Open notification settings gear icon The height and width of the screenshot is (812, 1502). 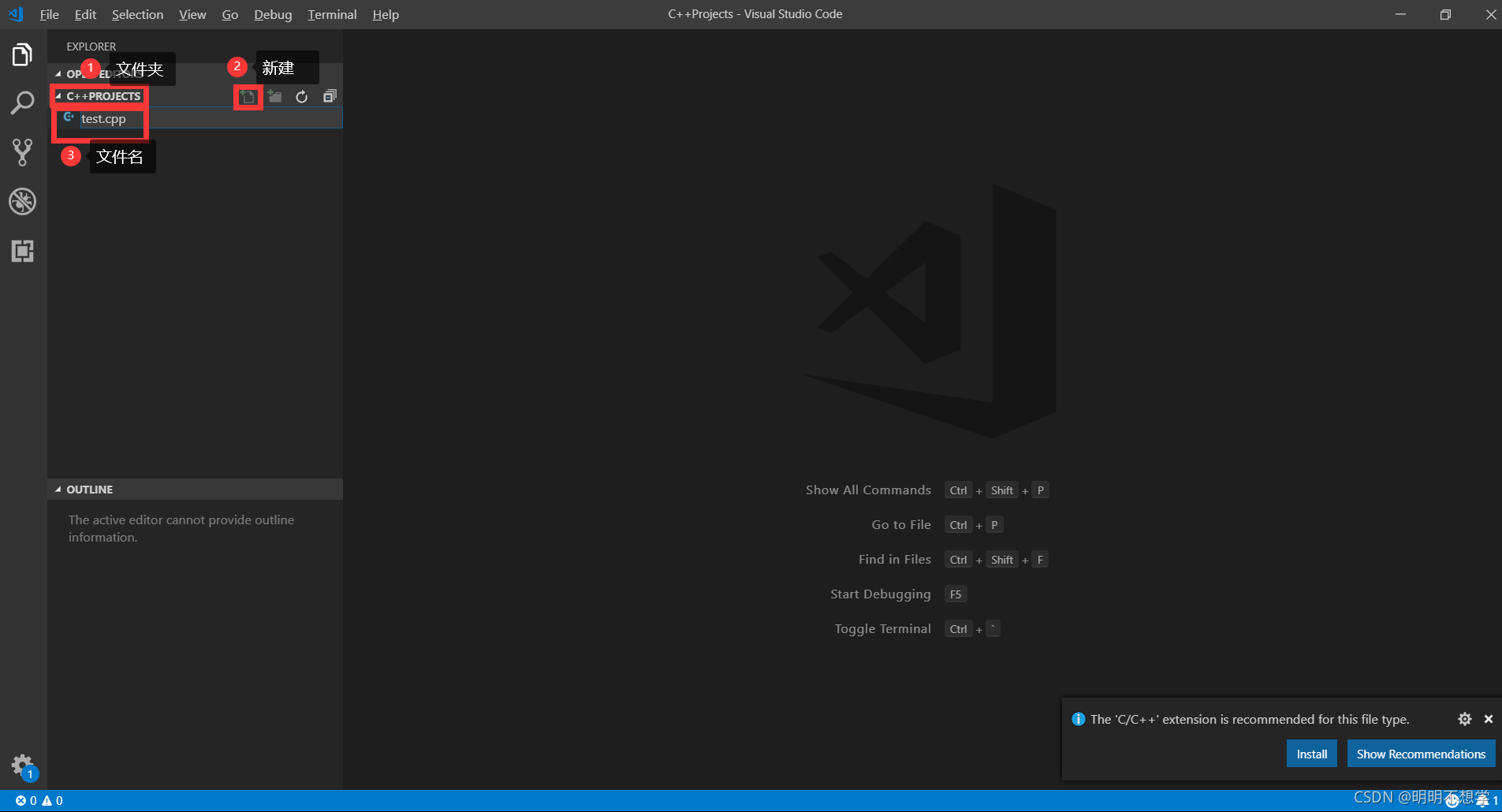pos(1465,719)
